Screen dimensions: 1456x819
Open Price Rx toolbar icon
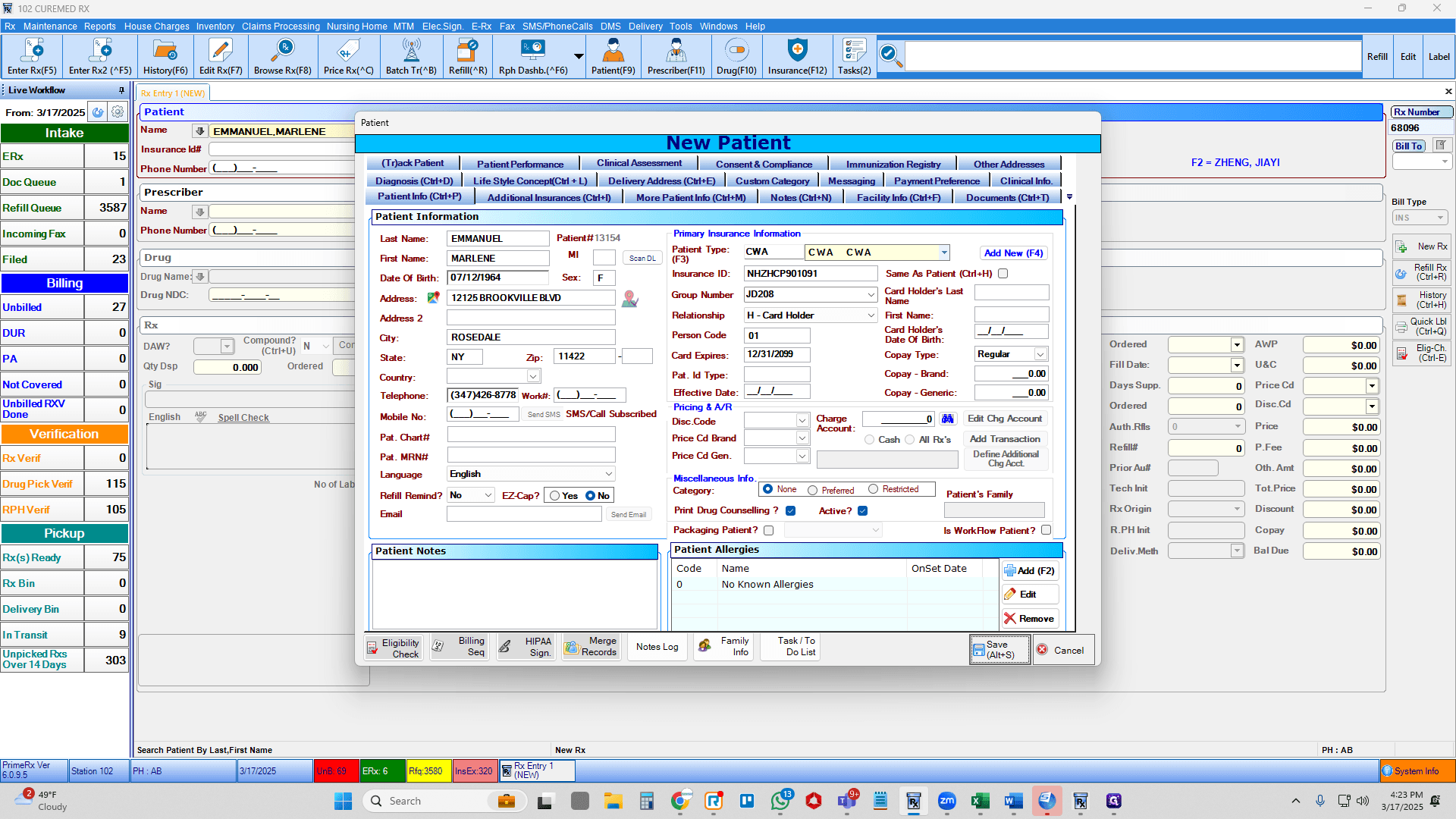(349, 57)
